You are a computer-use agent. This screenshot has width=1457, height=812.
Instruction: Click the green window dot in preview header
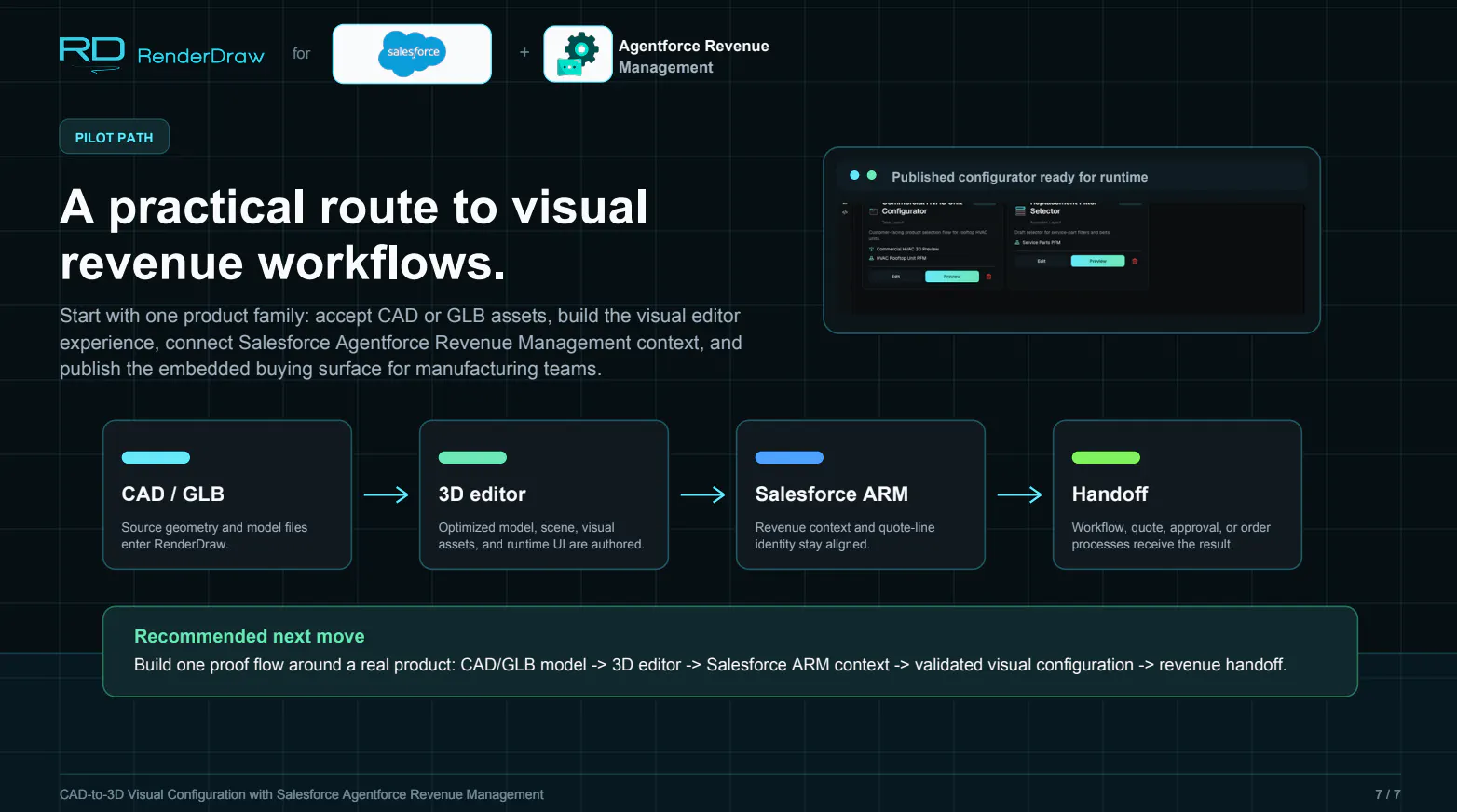pos(872,175)
